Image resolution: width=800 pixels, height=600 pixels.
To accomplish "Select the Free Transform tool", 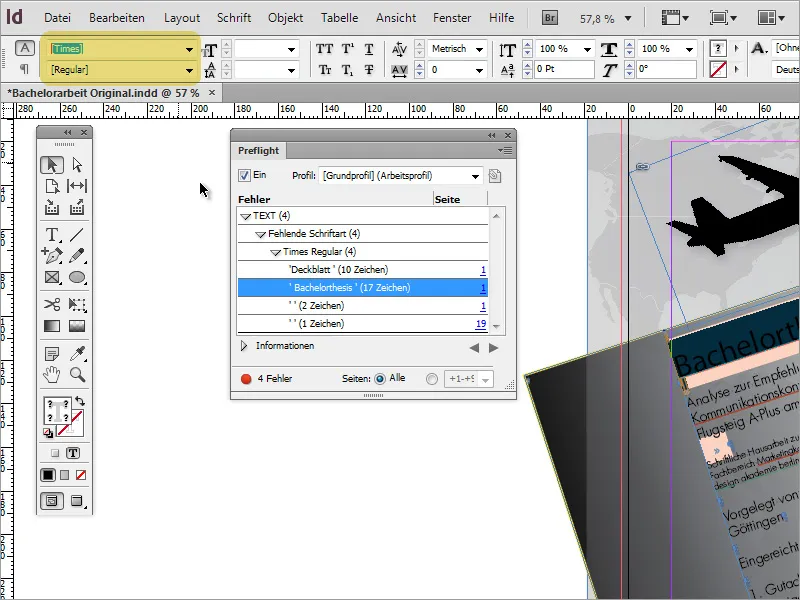I will [x=77, y=305].
